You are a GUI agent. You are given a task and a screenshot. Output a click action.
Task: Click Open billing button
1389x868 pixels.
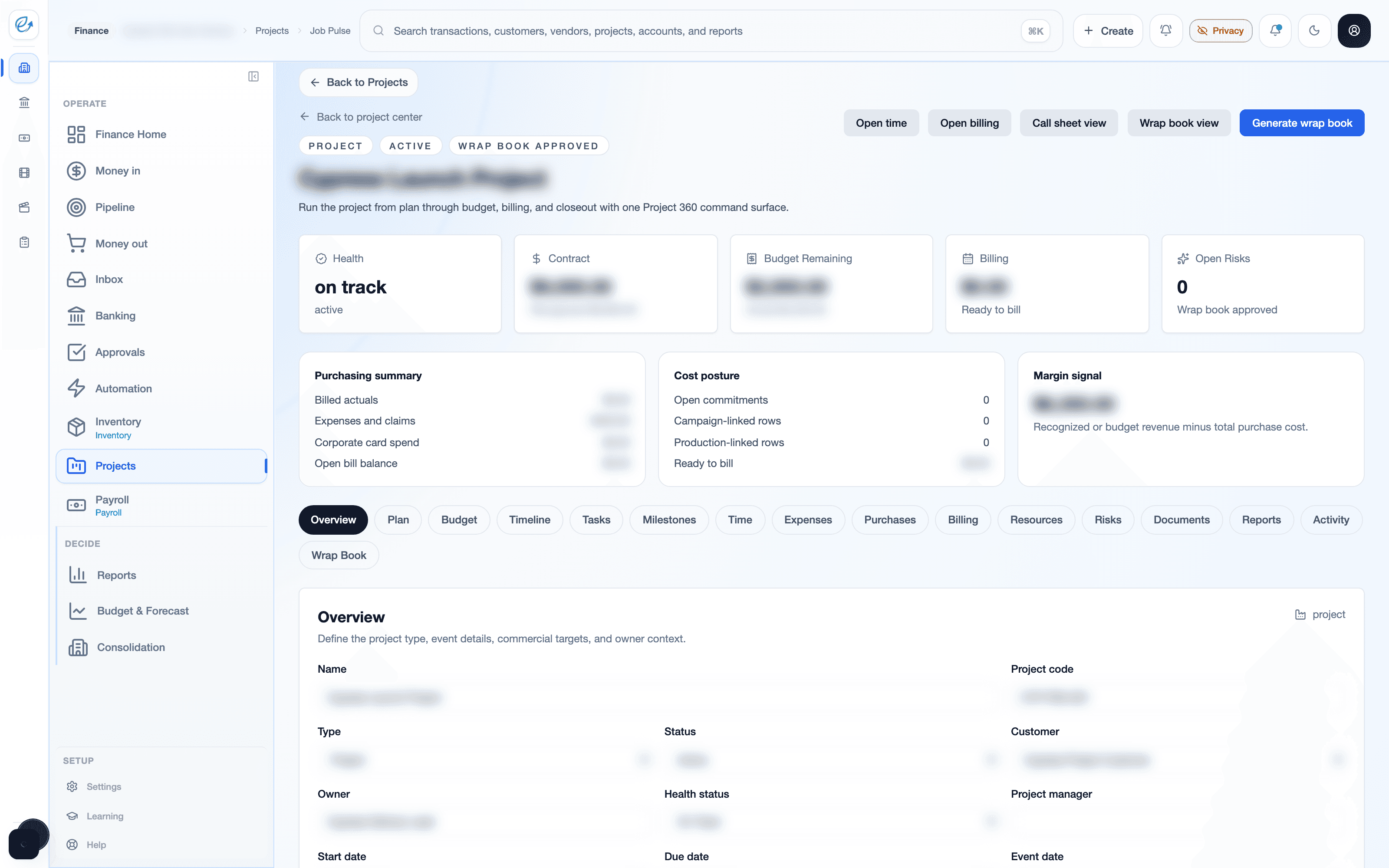(x=969, y=123)
